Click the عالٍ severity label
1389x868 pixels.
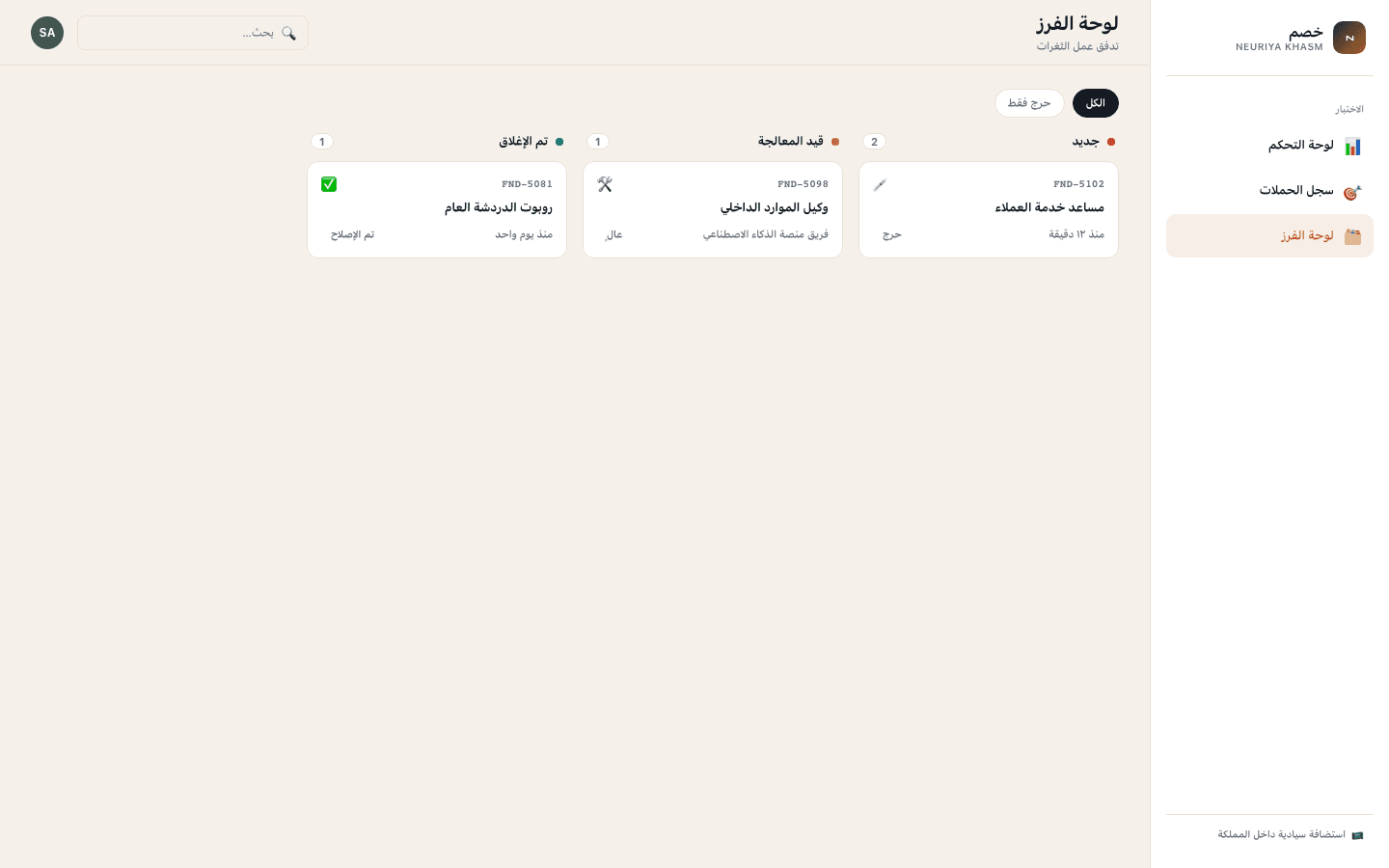[613, 234]
